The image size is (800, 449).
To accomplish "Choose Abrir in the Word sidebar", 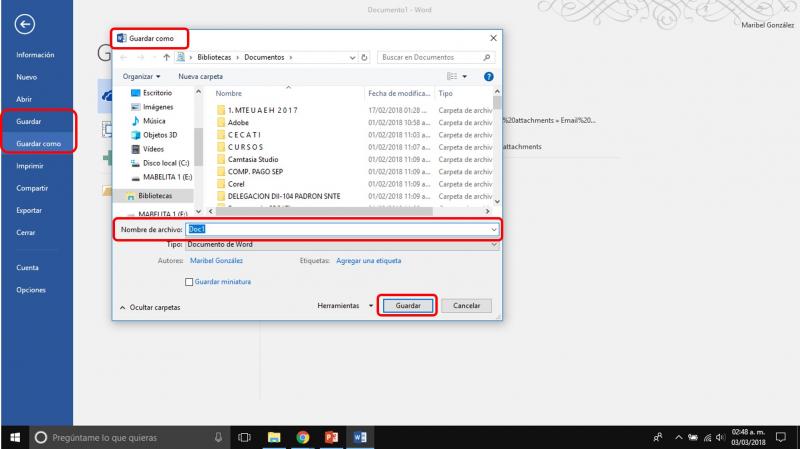I will click(x=24, y=99).
